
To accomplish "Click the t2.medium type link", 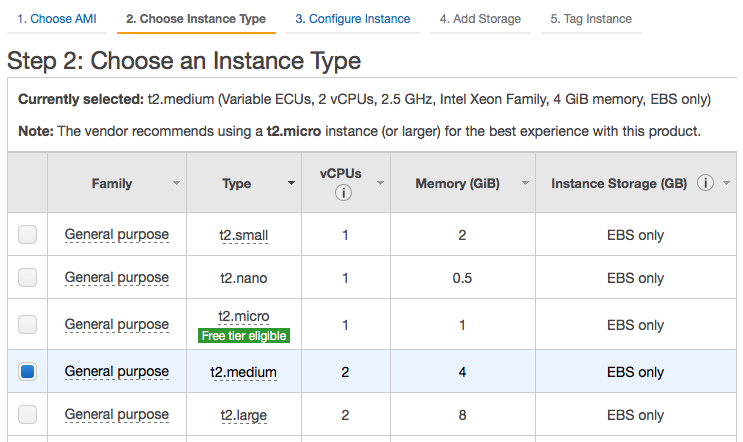I will [244, 372].
